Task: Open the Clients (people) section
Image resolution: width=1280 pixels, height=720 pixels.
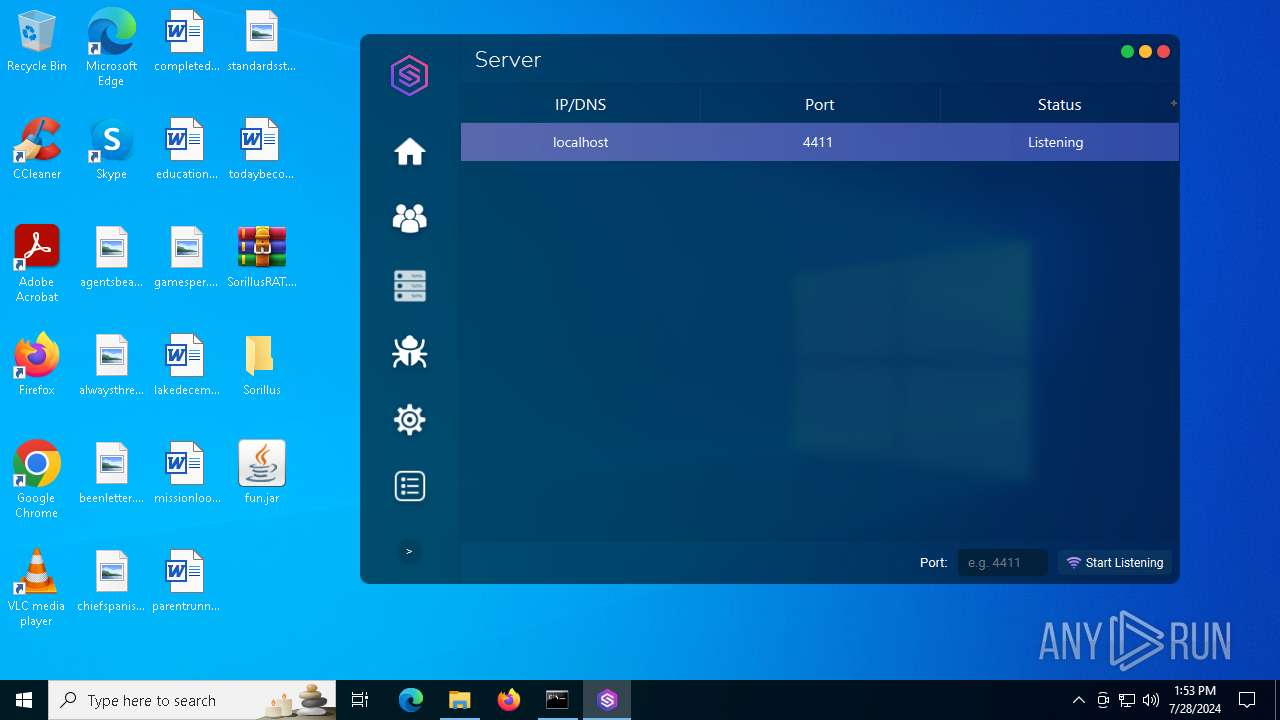Action: (410, 218)
